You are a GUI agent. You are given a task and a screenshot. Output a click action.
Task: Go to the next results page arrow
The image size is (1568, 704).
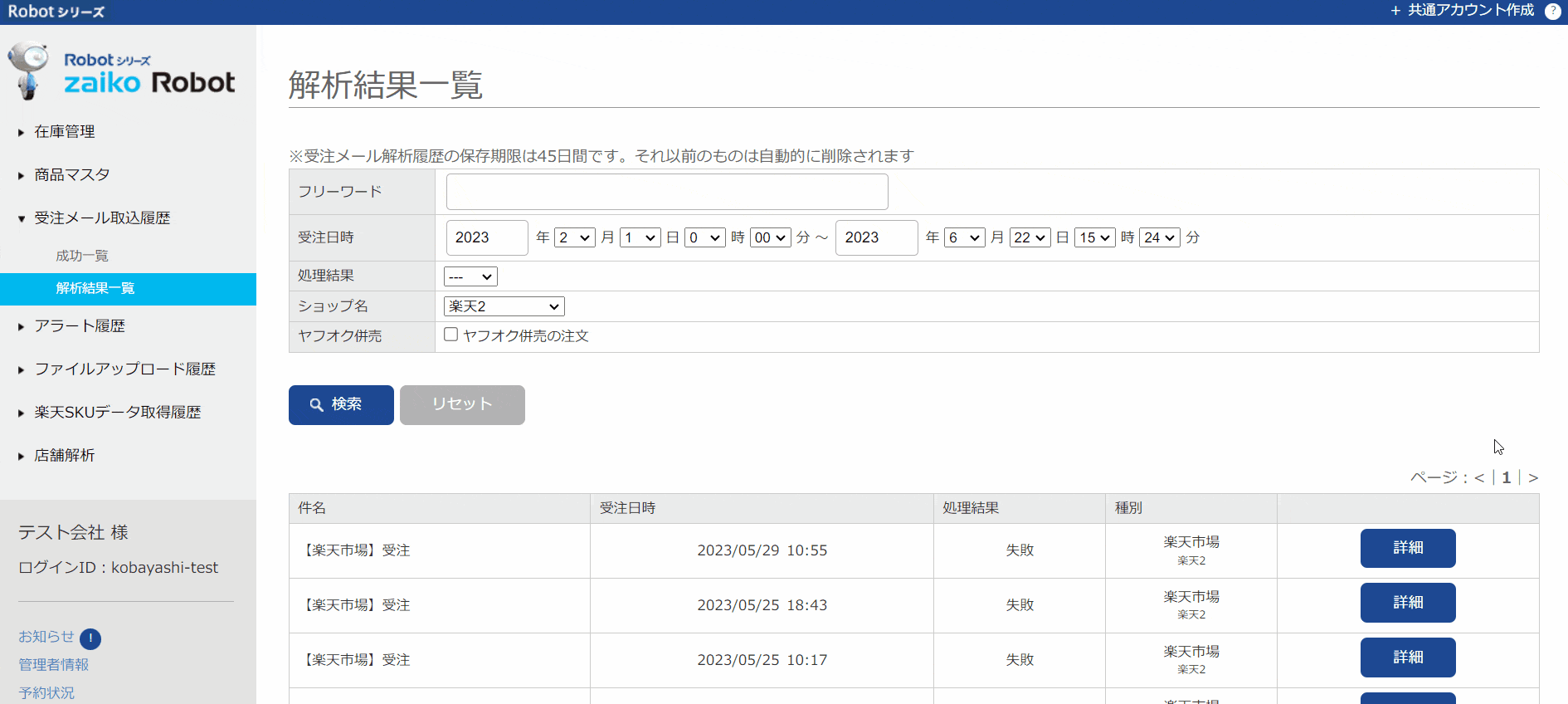click(x=1533, y=478)
